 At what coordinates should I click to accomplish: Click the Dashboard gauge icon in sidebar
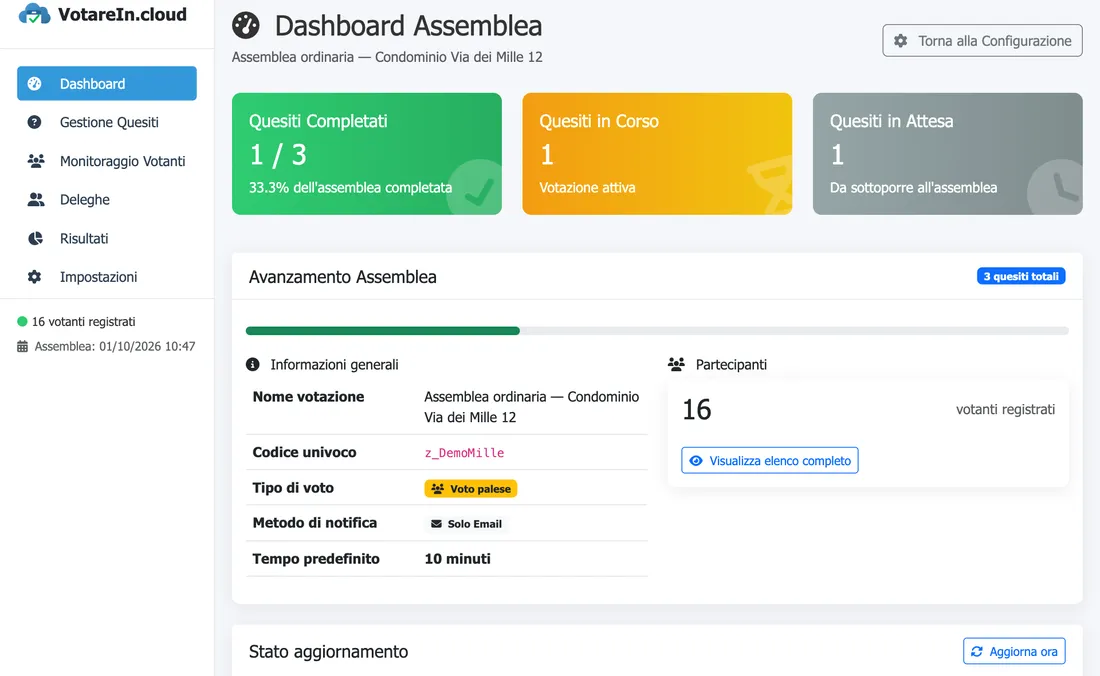pyautogui.click(x=34, y=83)
